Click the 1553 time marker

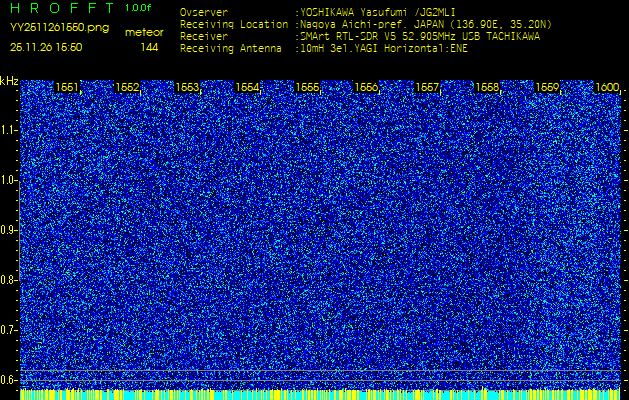(x=187, y=87)
